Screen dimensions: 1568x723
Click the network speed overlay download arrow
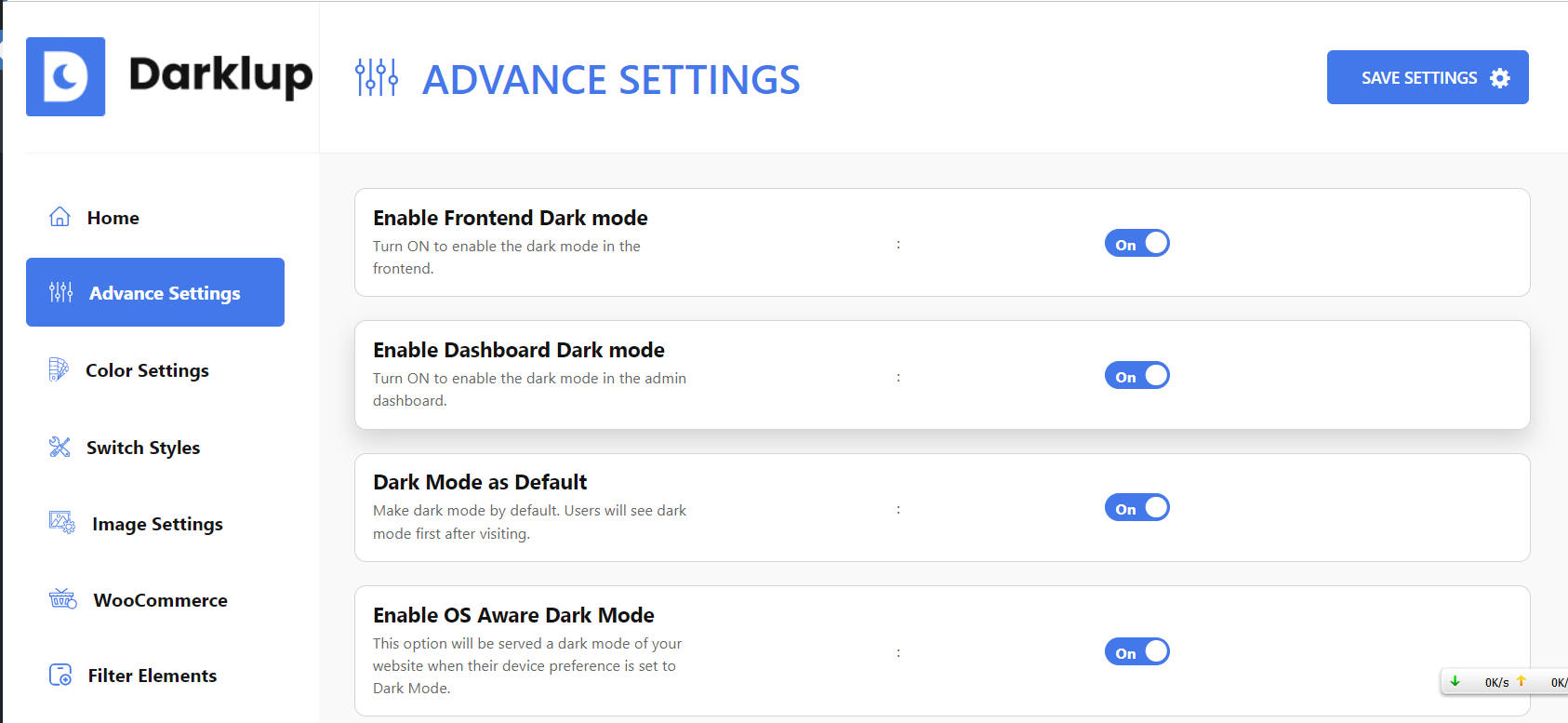[1455, 682]
